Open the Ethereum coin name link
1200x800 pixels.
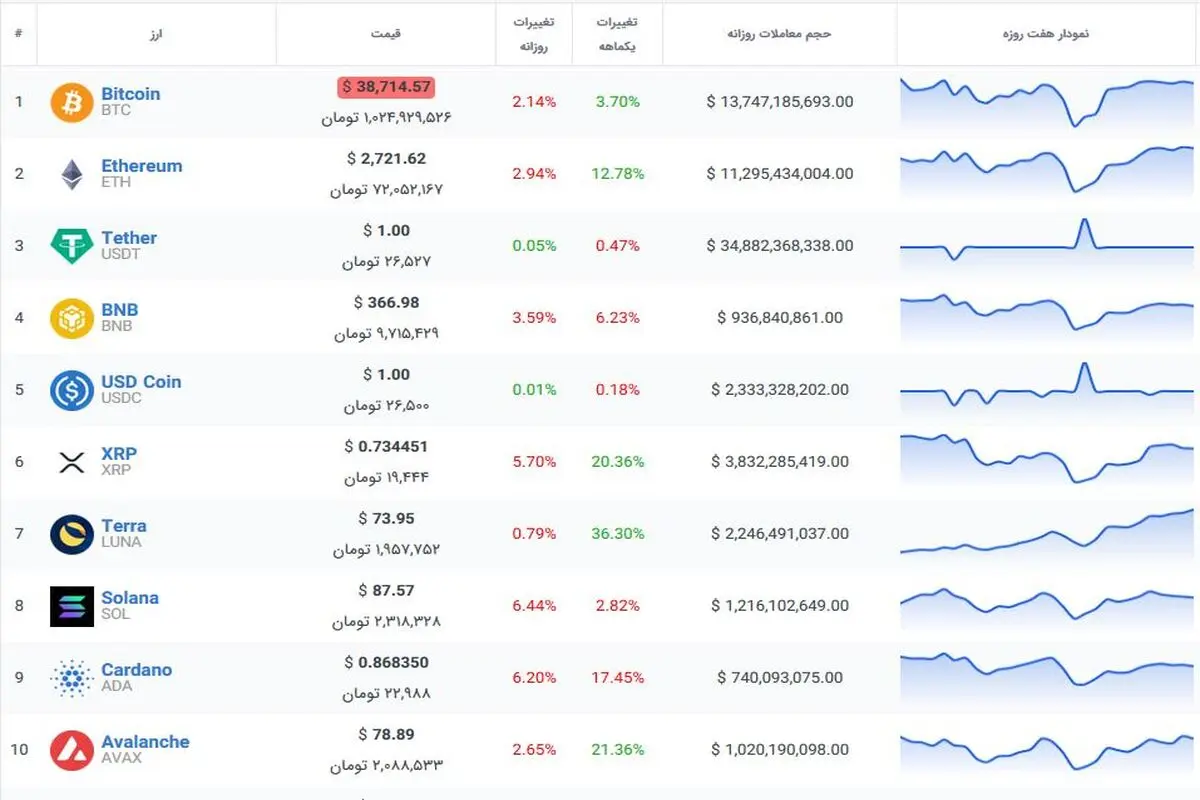coord(142,166)
